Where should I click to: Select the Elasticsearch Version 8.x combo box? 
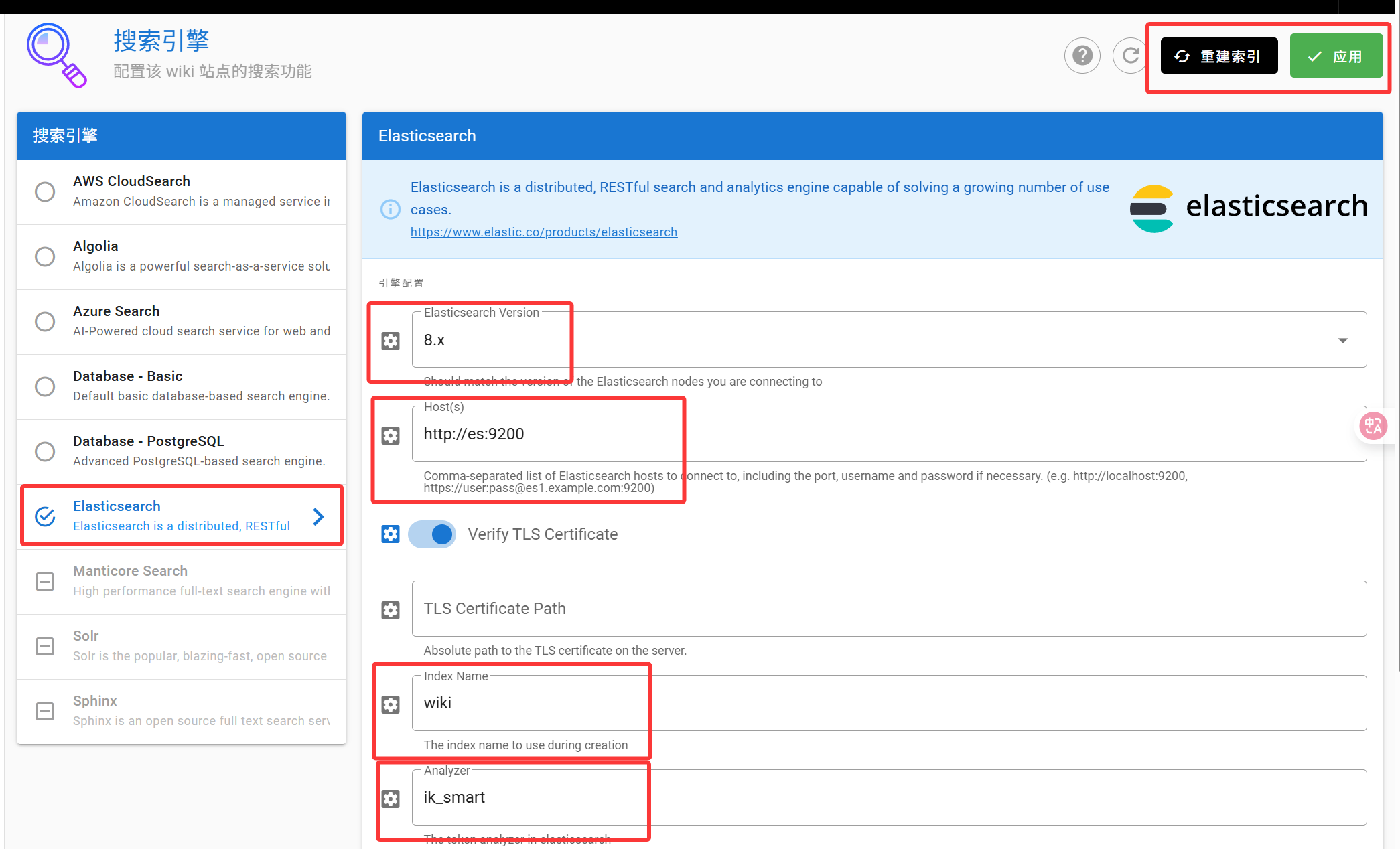click(889, 339)
